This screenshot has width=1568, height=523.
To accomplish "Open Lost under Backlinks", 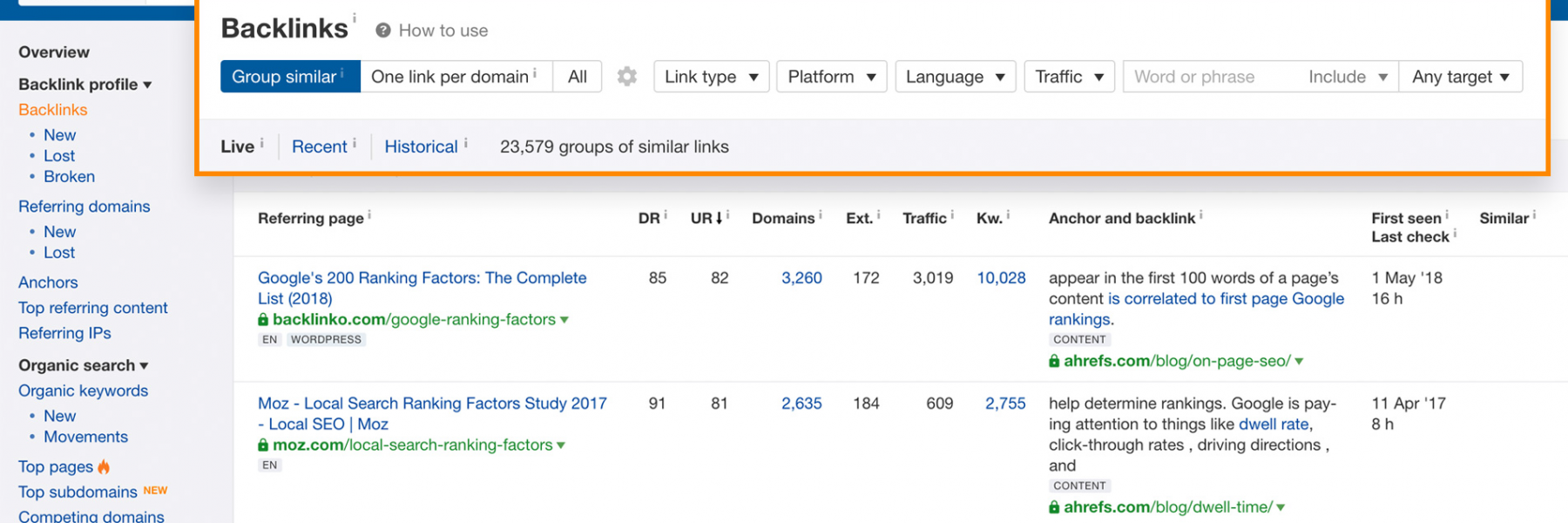I will [59, 156].
